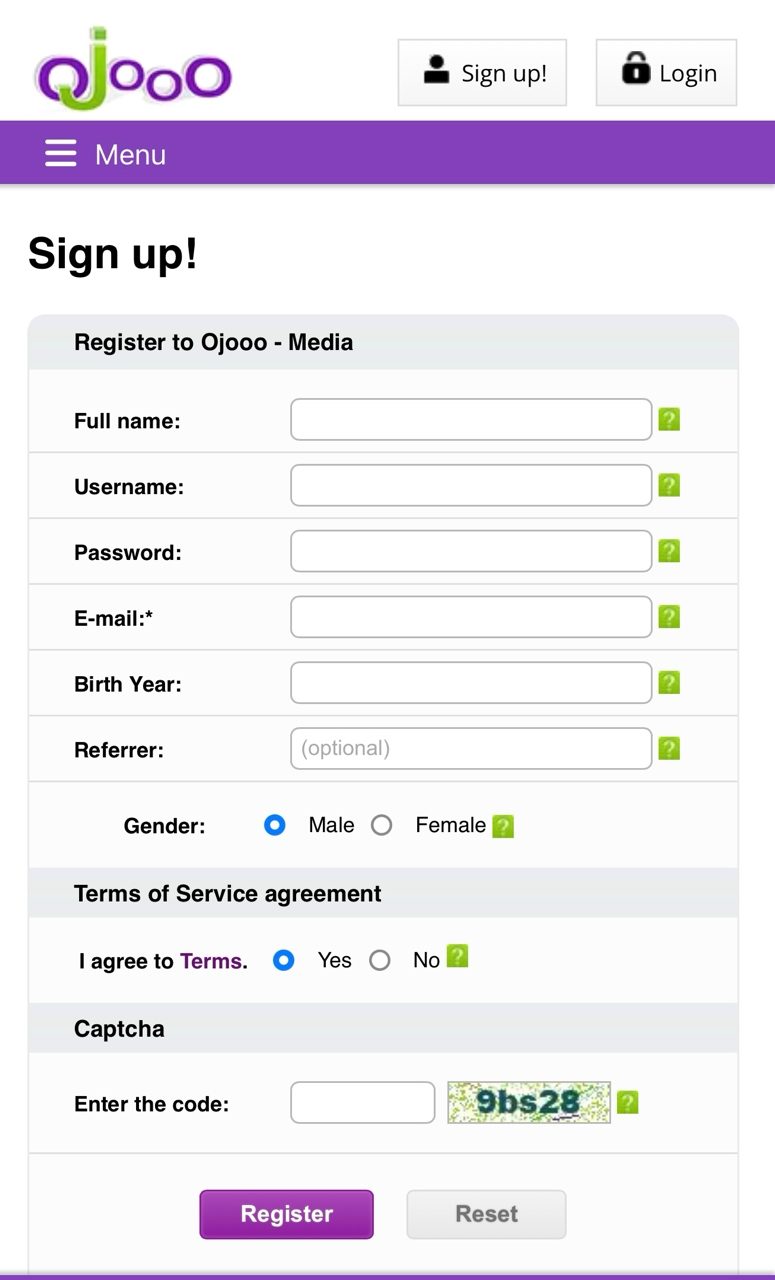The image size is (775, 1280).
Task: Click help icon beside E-mail field
Action: point(669,617)
